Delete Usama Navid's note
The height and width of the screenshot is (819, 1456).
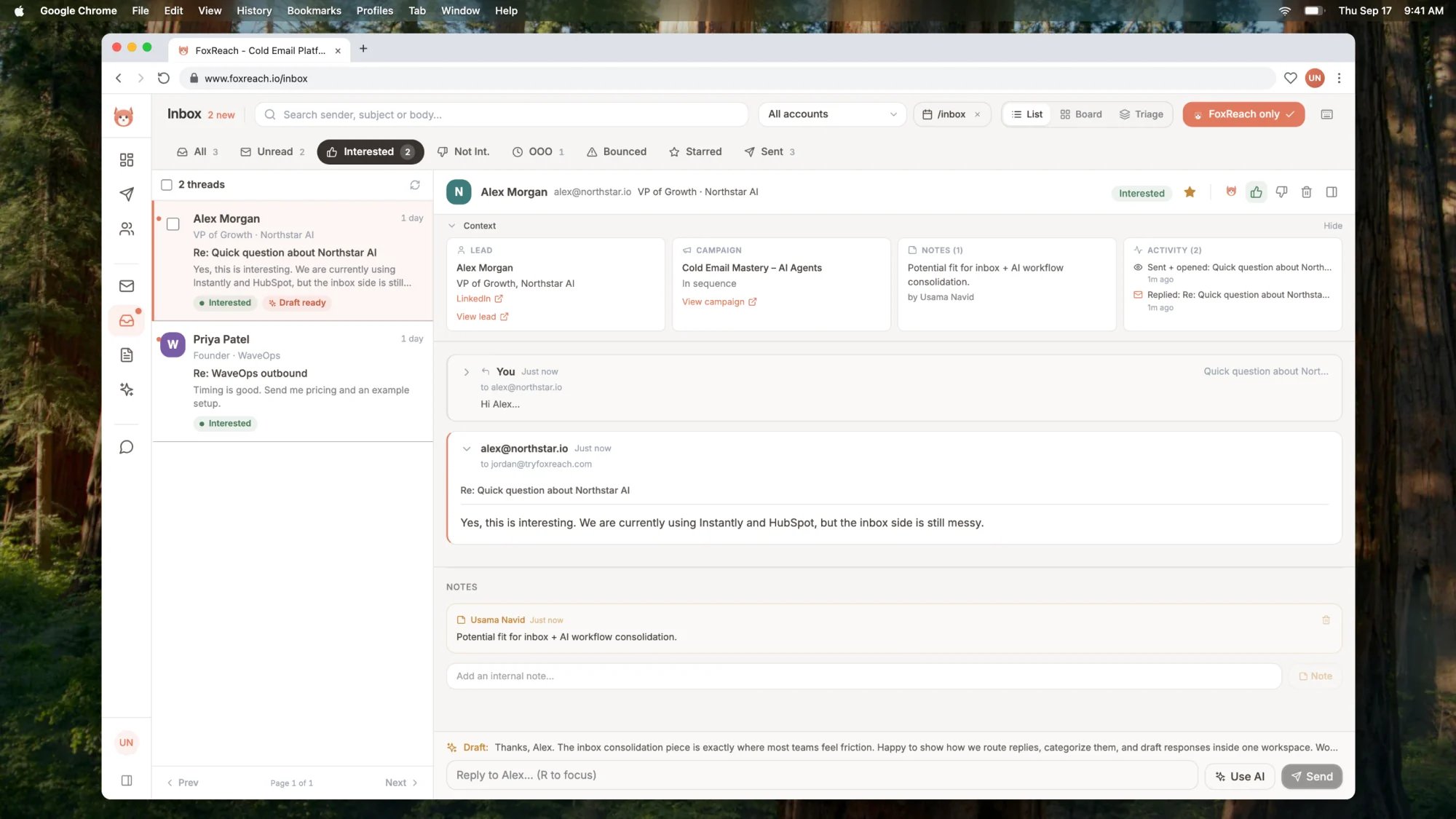tap(1326, 620)
